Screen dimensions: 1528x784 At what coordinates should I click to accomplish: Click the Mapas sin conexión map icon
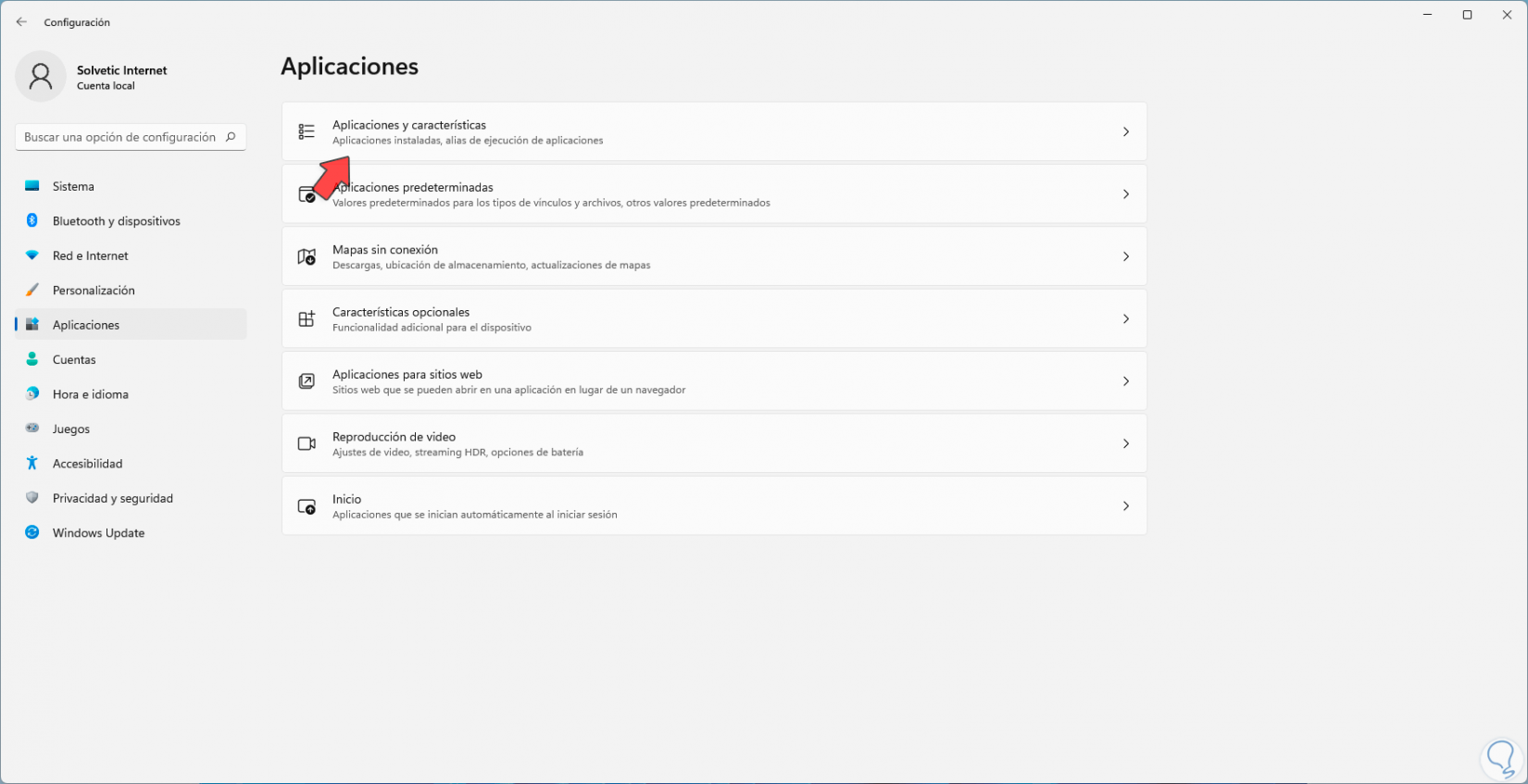307,256
